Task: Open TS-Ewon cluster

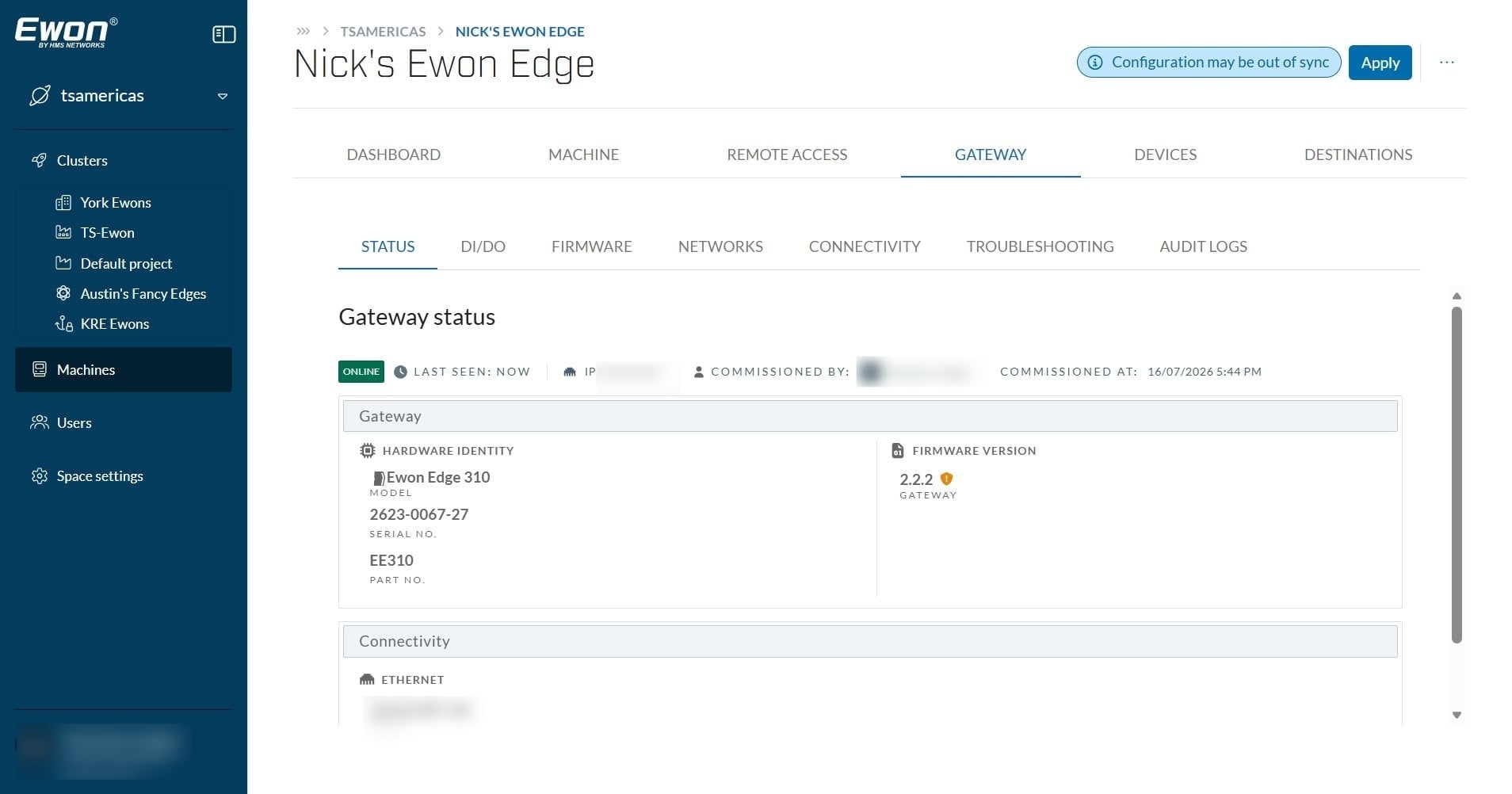Action: (107, 233)
